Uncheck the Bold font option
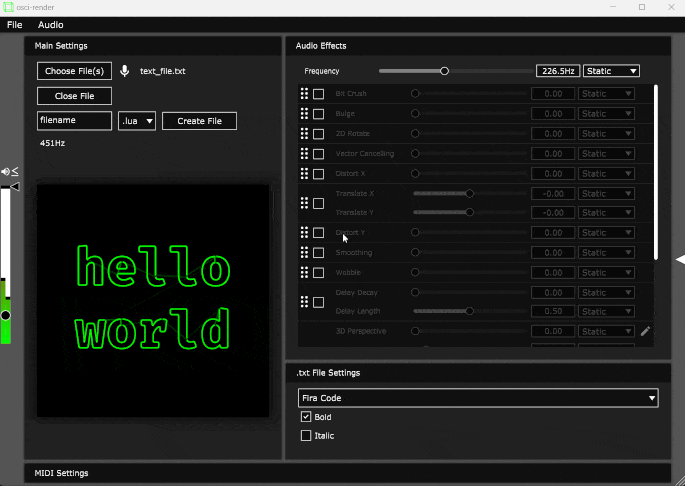The height and width of the screenshot is (486, 685). pos(307,416)
